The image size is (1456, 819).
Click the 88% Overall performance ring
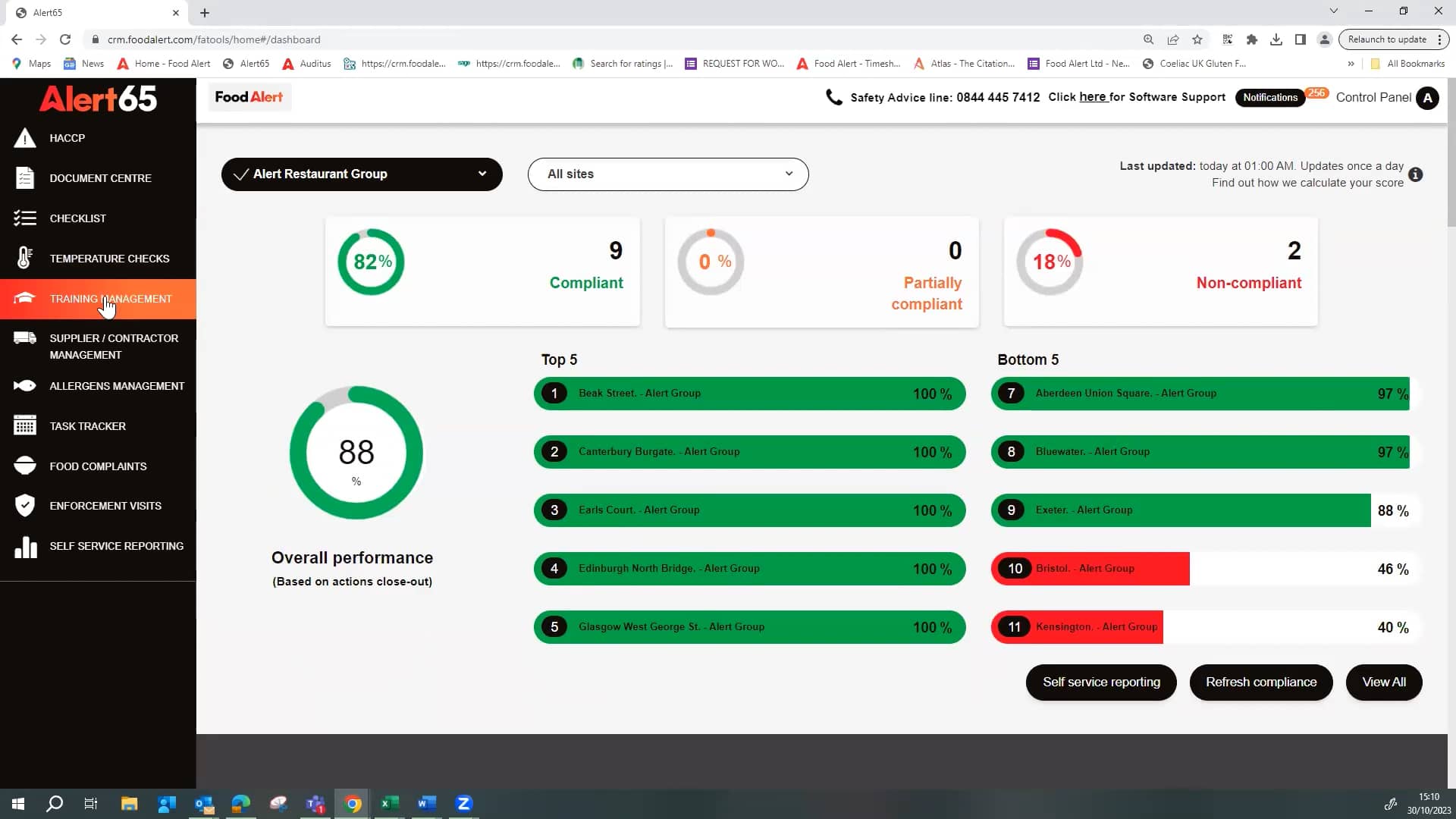[x=355, y=453]
